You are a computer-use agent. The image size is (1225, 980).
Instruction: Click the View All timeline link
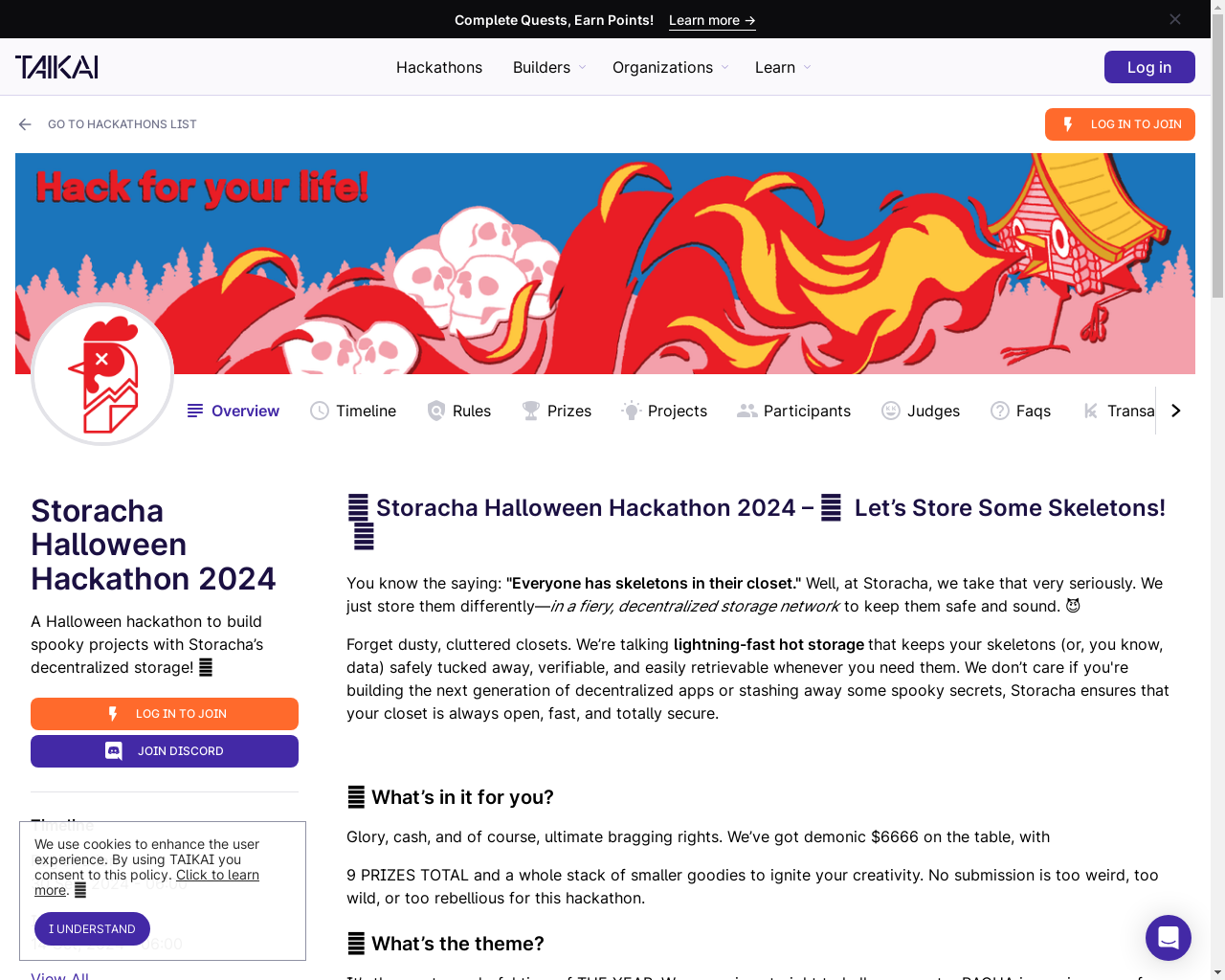point(59,975)
